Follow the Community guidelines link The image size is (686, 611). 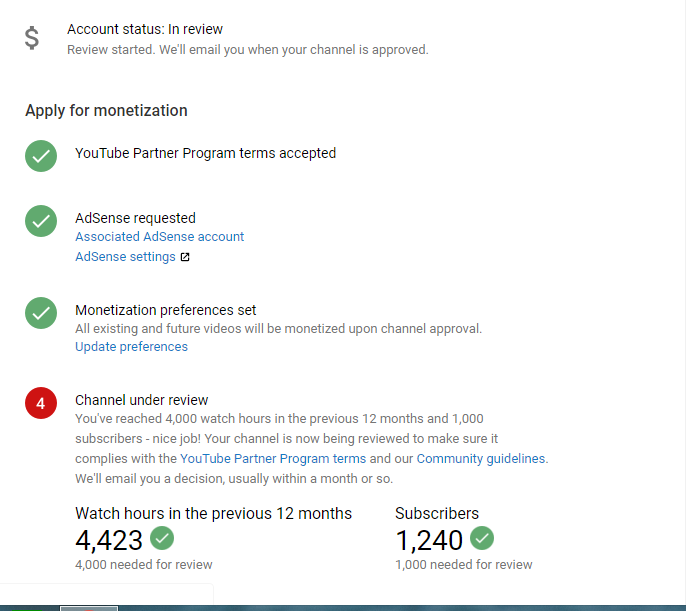[x=481, y=458]
